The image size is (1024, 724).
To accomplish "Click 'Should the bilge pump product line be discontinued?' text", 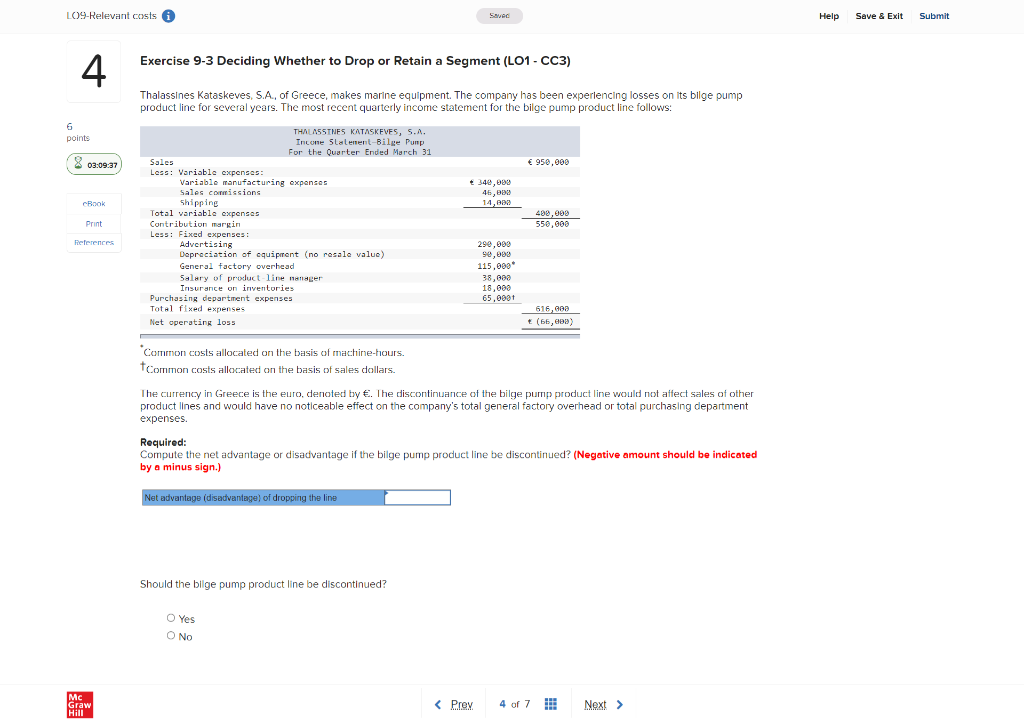I will coord(263,584).
